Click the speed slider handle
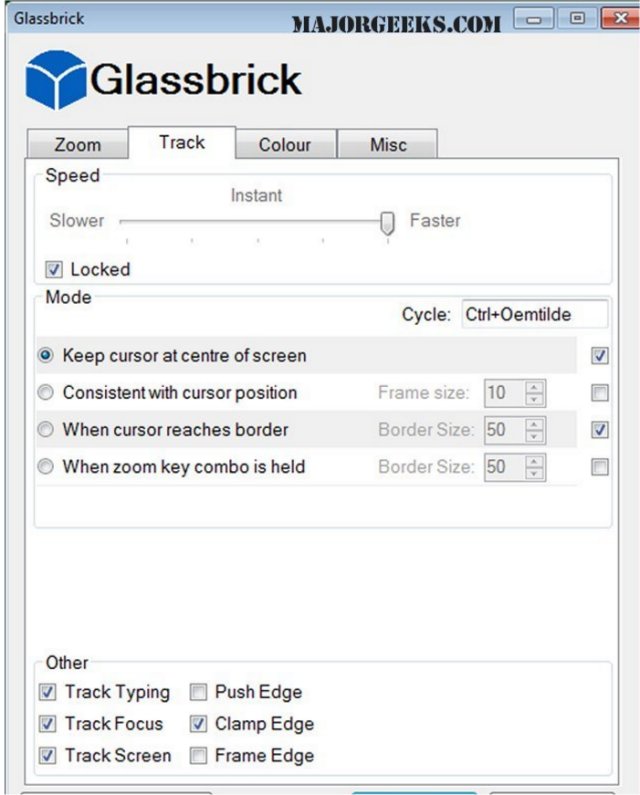The height and width of the screenshot is (795, 640). tap(388, 223)
